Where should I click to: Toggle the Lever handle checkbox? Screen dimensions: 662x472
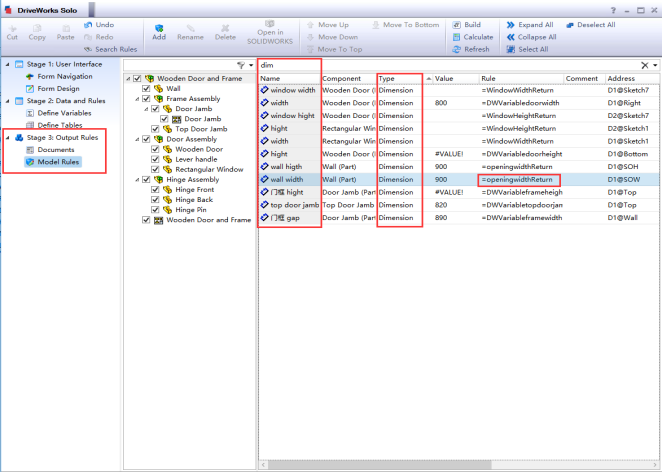coord(153,158)
